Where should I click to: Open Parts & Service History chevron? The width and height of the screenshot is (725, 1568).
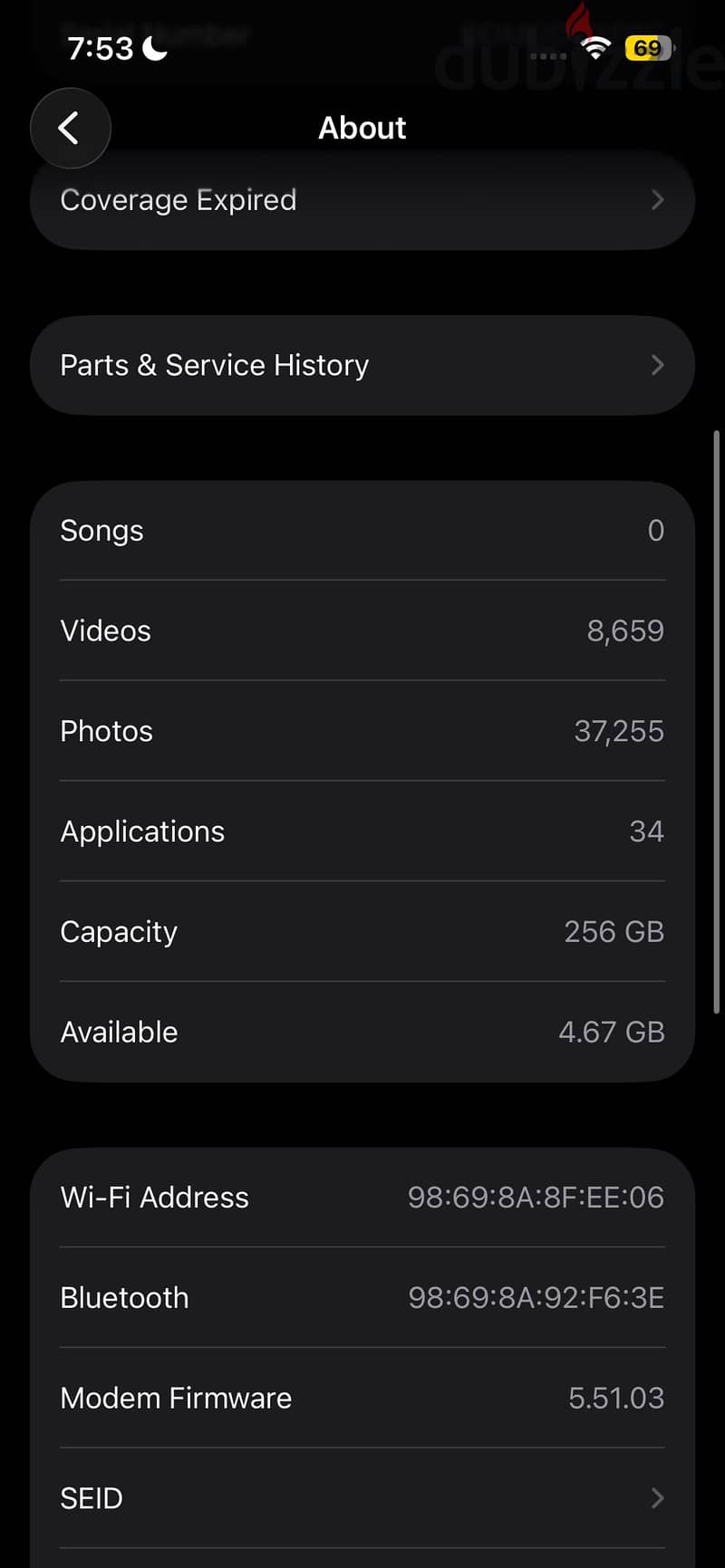pyautogui.click(x=658, y=365)
